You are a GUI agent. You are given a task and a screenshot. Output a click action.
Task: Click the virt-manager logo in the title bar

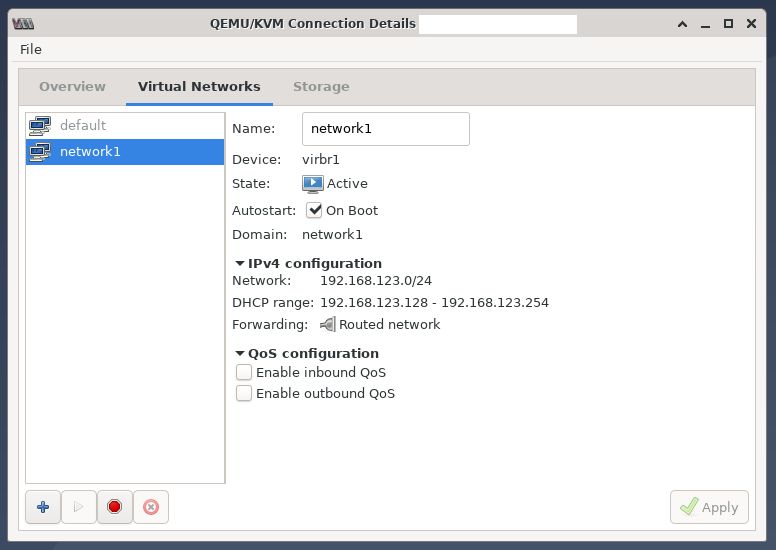(x=23, y=23)
